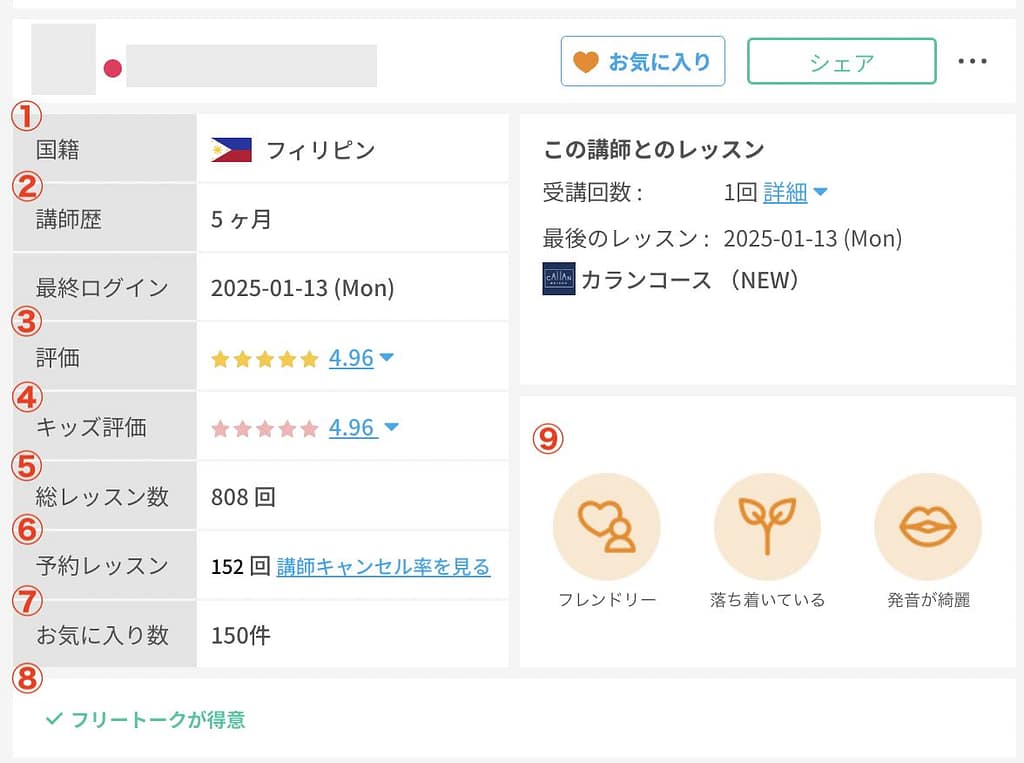Click the フレンドリー heart-person icon

606,526
